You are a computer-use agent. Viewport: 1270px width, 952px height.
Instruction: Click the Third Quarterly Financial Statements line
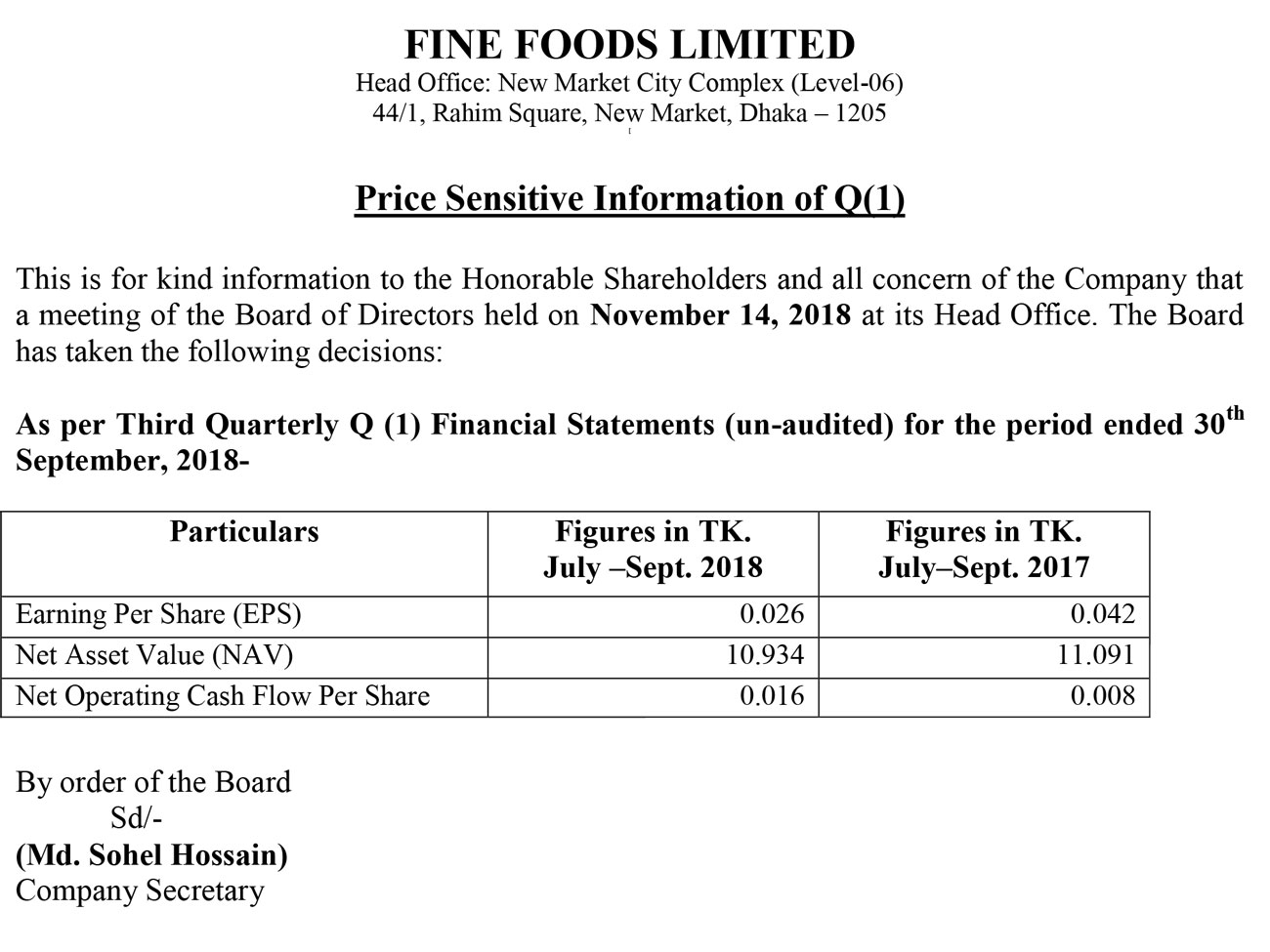(x=629, y=426)
